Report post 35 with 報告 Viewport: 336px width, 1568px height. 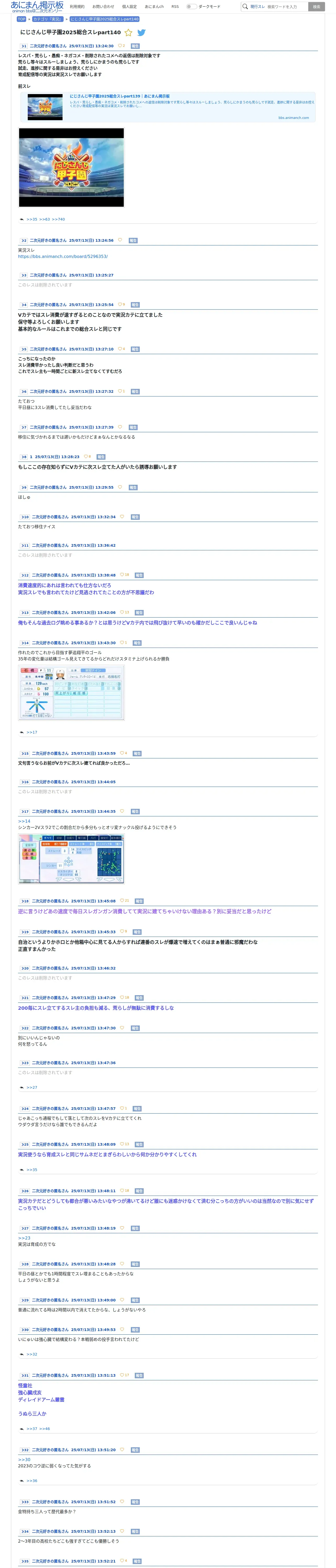pyautogui.click(x=137, y=1561)
